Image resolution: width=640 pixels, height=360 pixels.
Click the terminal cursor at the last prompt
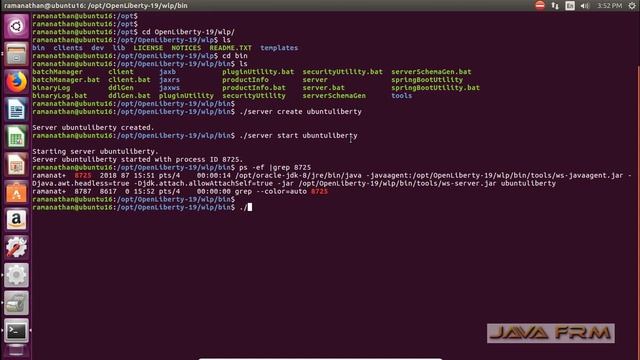coord(250,207)
